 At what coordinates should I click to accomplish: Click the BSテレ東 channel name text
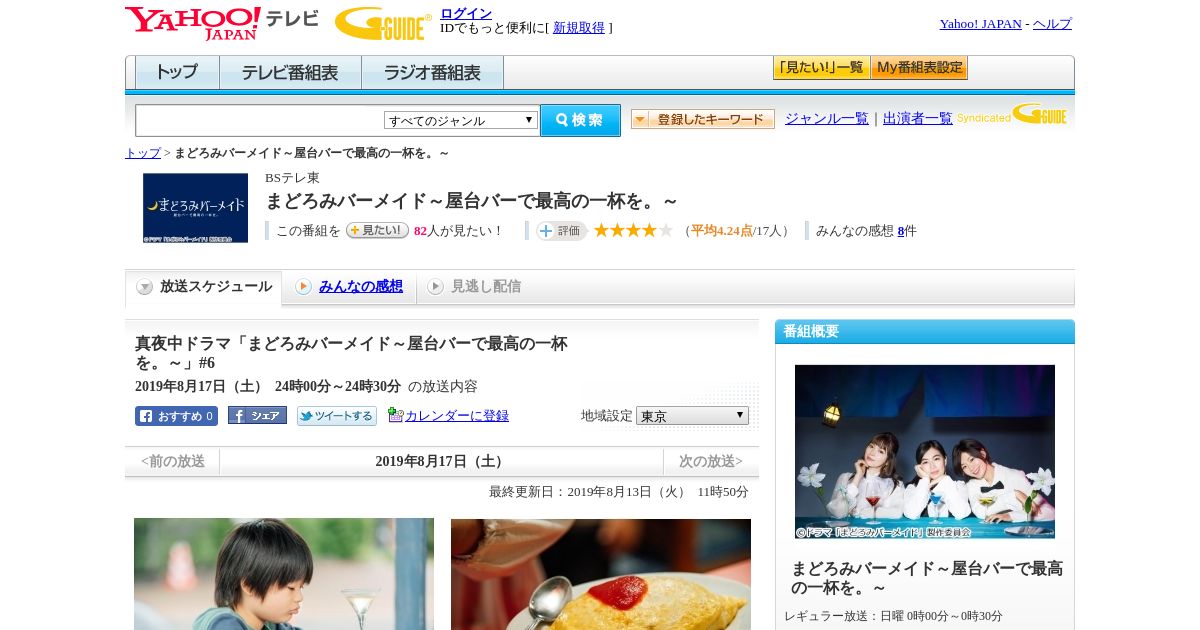pos(292,178)
